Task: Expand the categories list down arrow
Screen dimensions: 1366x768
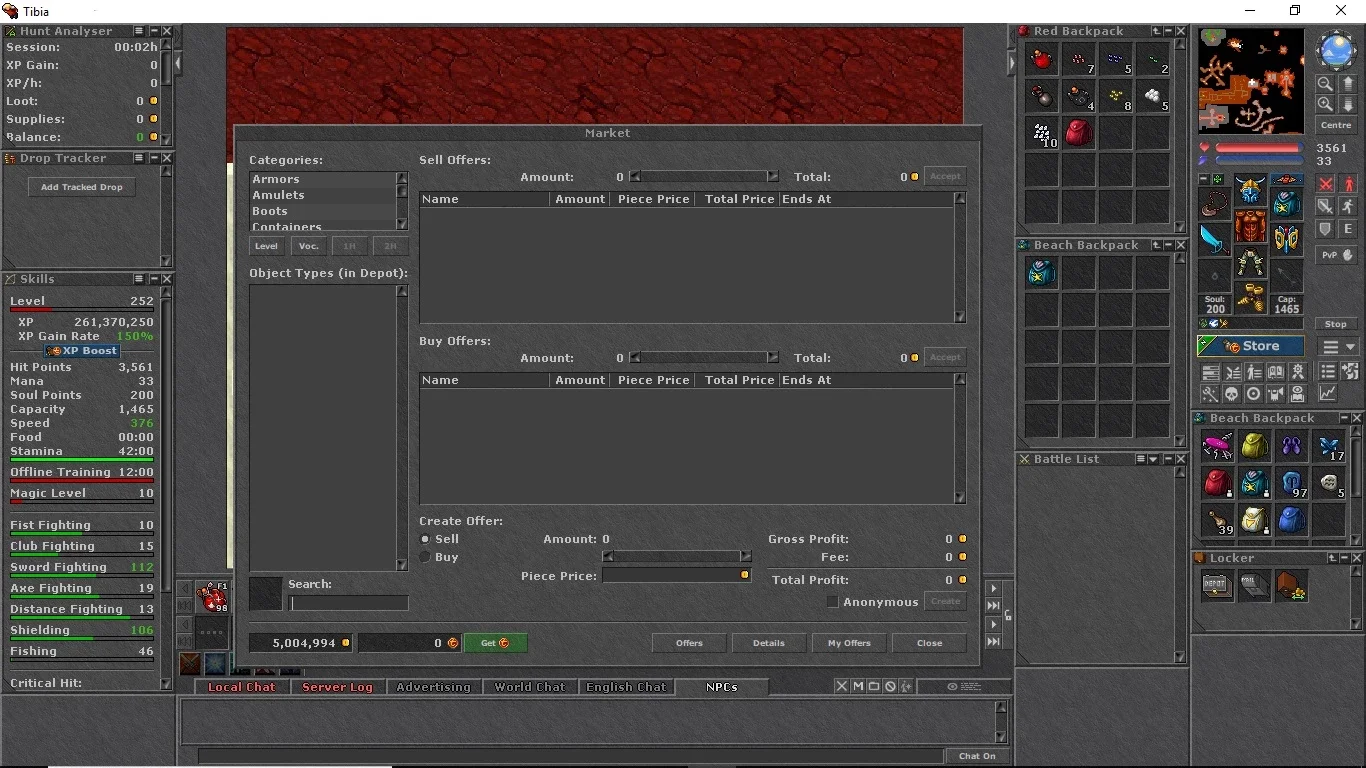Action: coord(402,225)
